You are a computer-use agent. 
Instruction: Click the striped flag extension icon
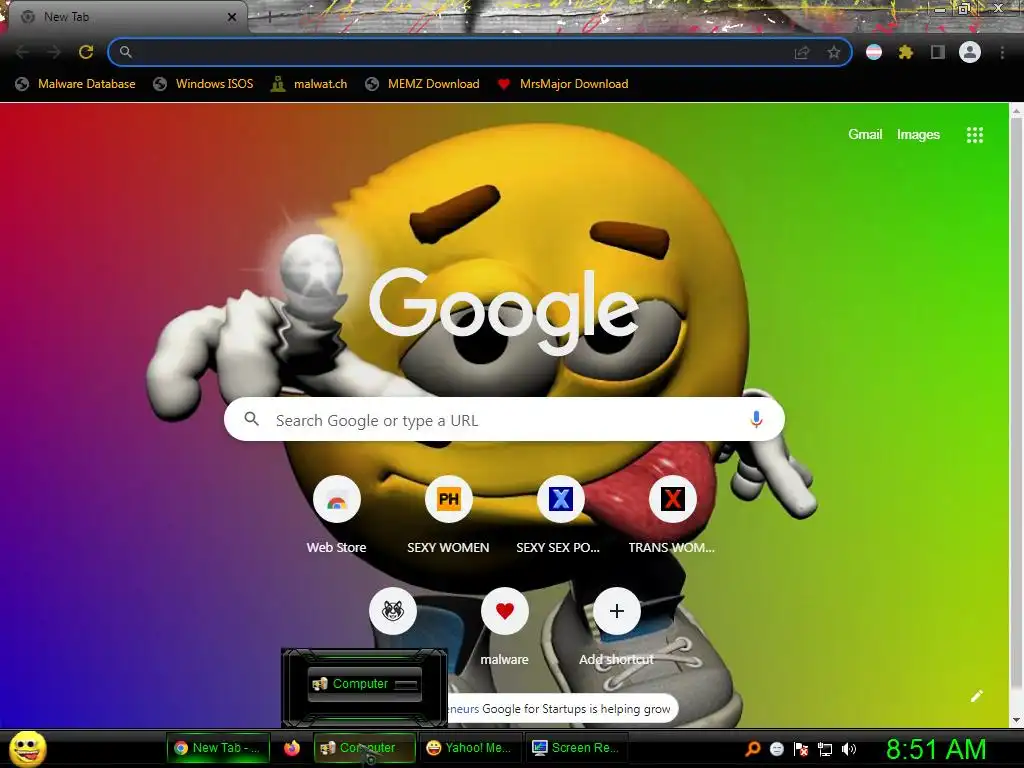tap(874, 52)
